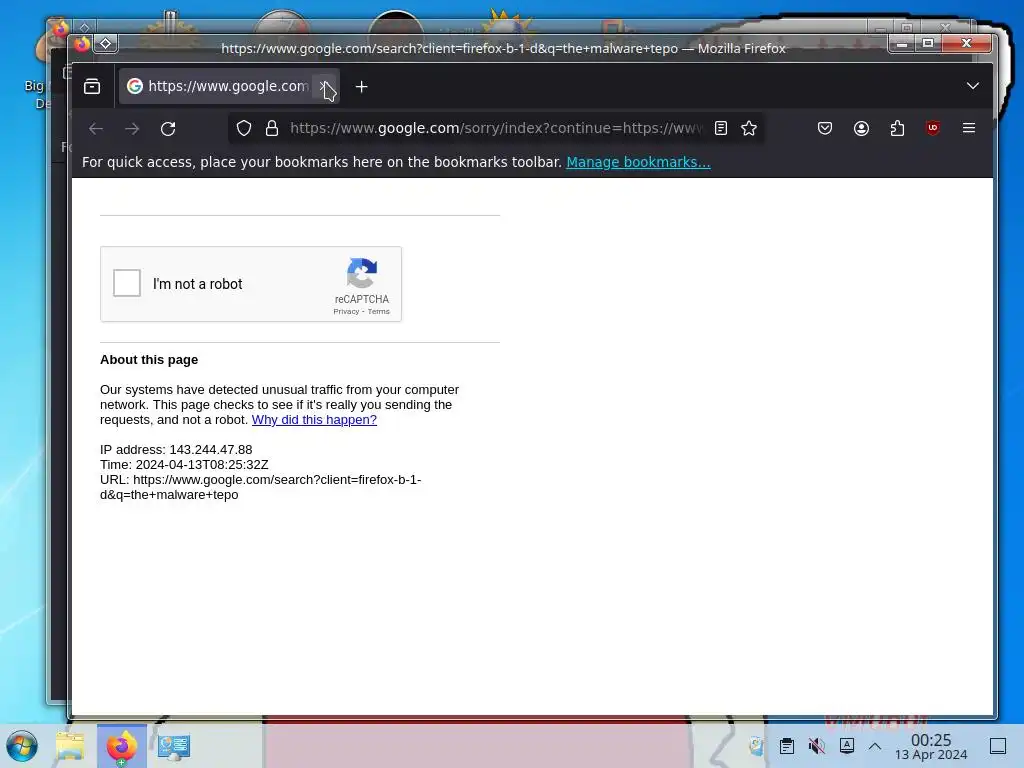Go forward one page

click(x=132, y=129)
